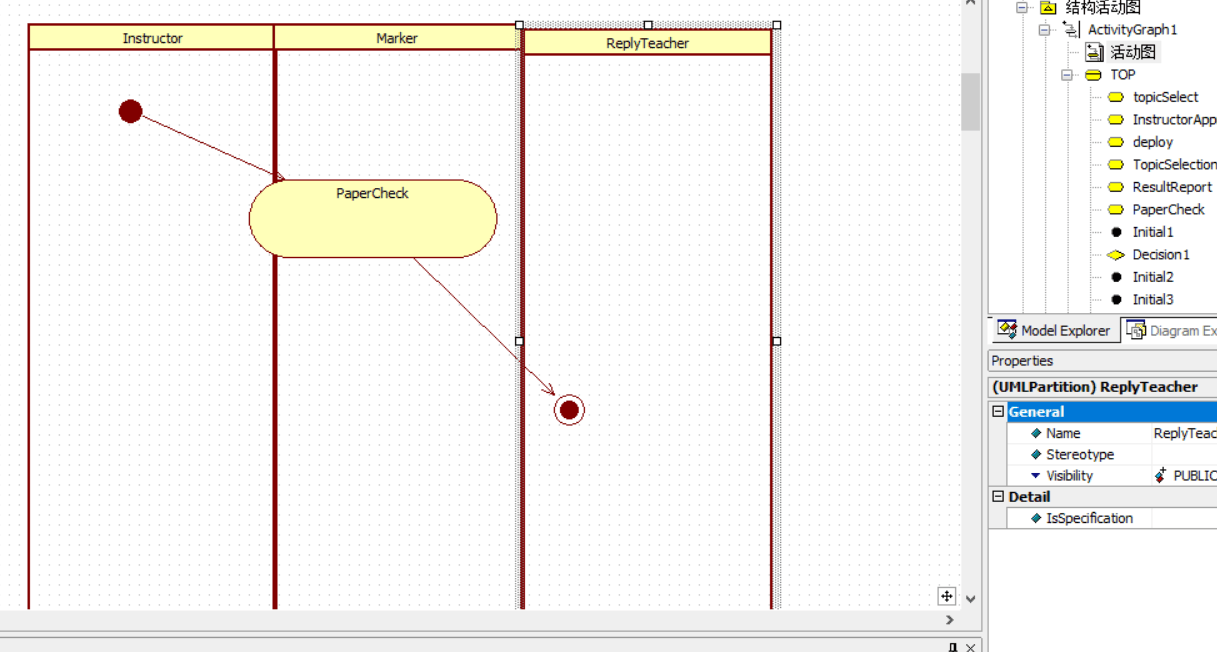Screen dimensions: 1217x652
Task: Click the Stereotype property value field
Action: (x=1184, y=455)
